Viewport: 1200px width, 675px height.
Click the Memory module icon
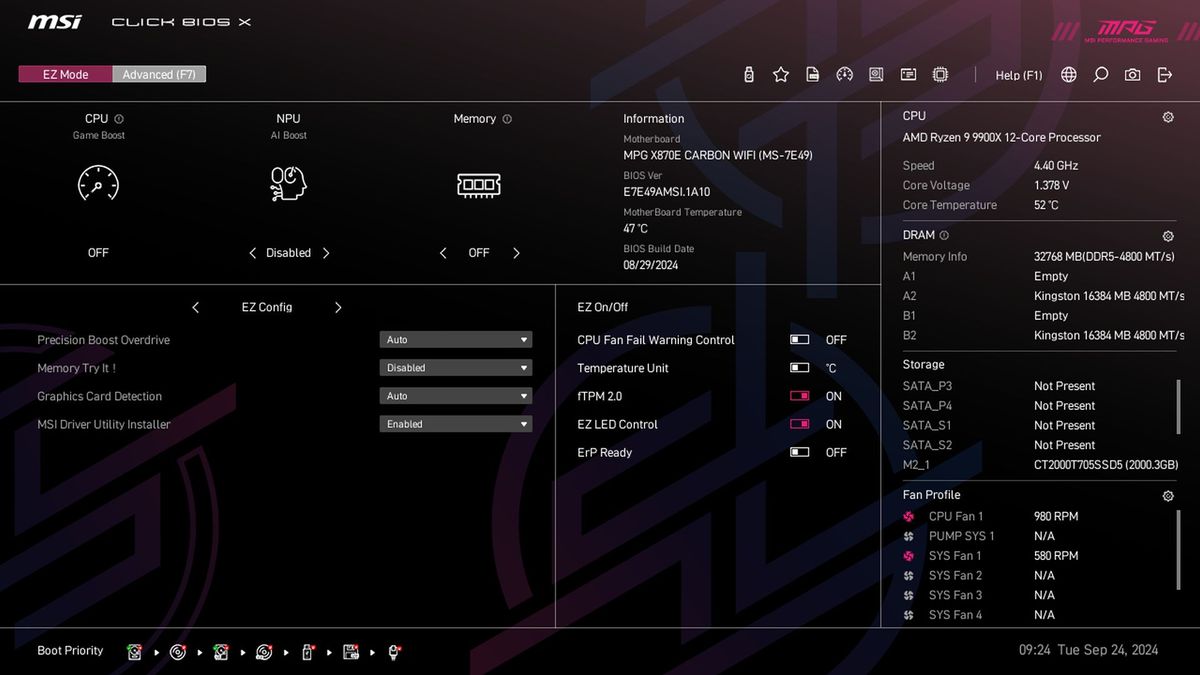479,184
